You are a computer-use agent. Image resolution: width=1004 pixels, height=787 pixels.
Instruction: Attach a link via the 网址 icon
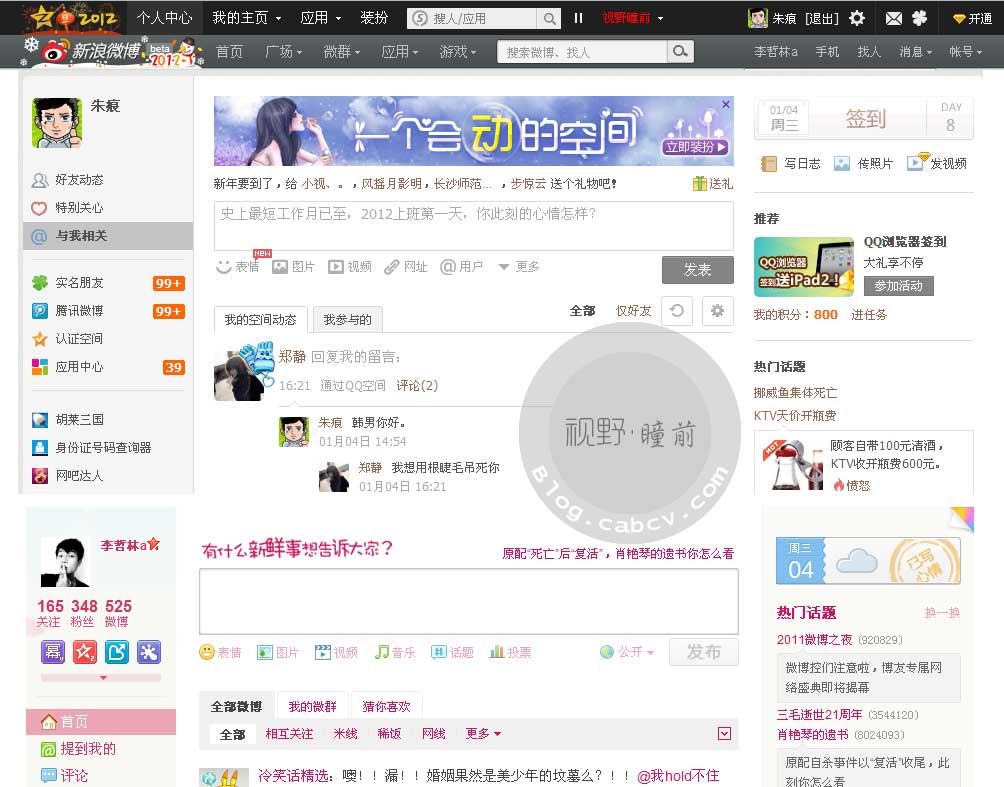pos(404,266)
